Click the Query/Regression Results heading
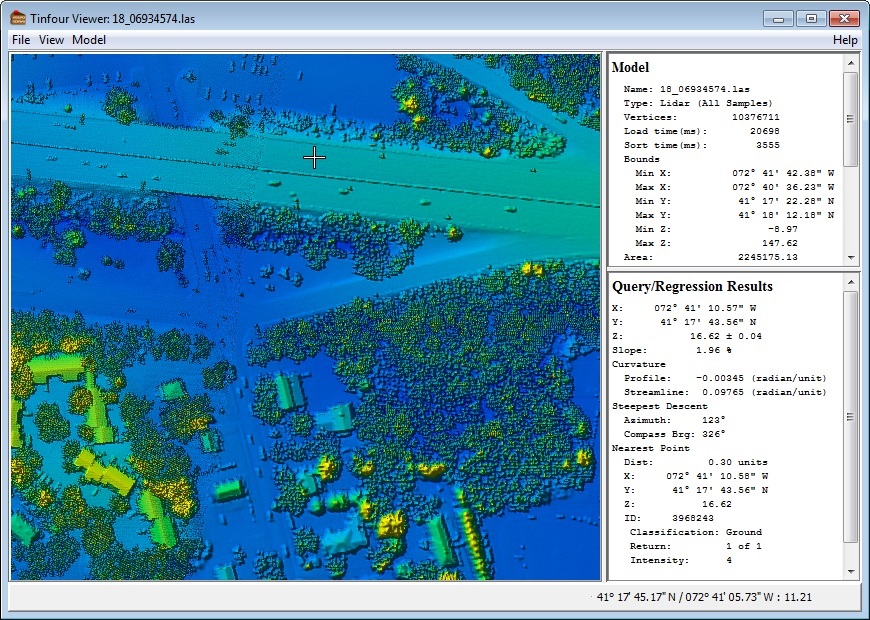 pos(692,286)
